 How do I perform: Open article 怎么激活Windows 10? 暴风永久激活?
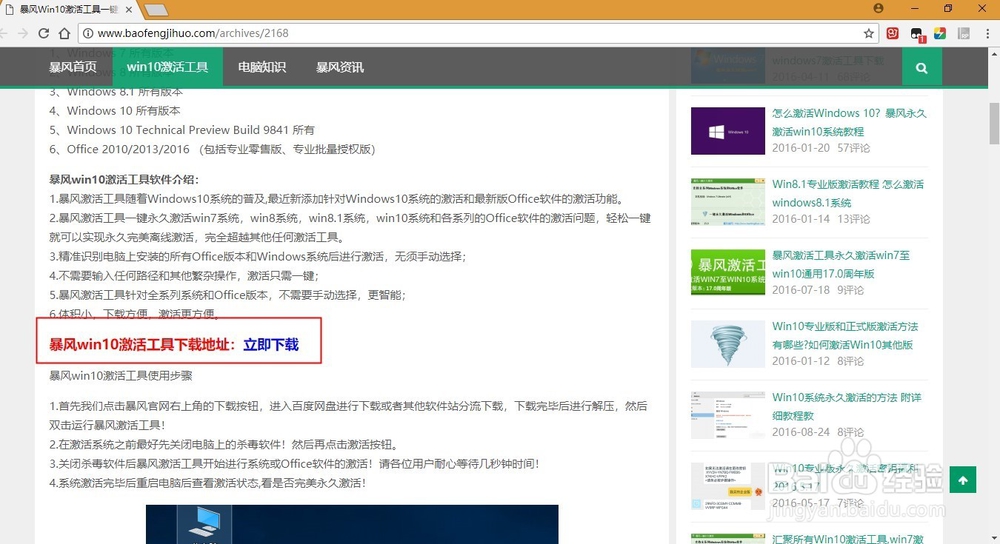[x=849, y=122]
